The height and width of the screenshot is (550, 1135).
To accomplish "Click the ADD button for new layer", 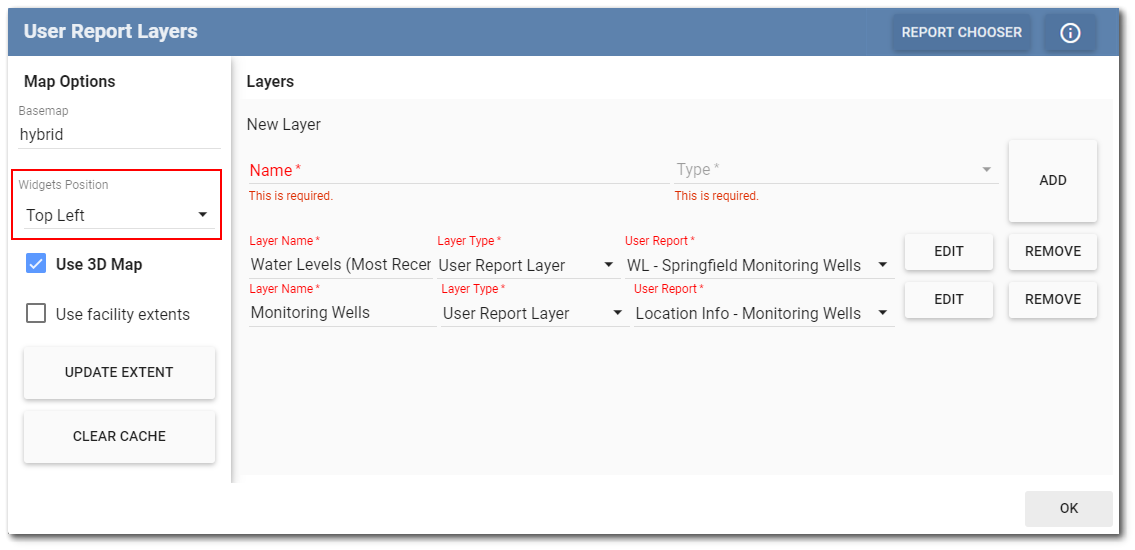I will tap(1052, 181).
